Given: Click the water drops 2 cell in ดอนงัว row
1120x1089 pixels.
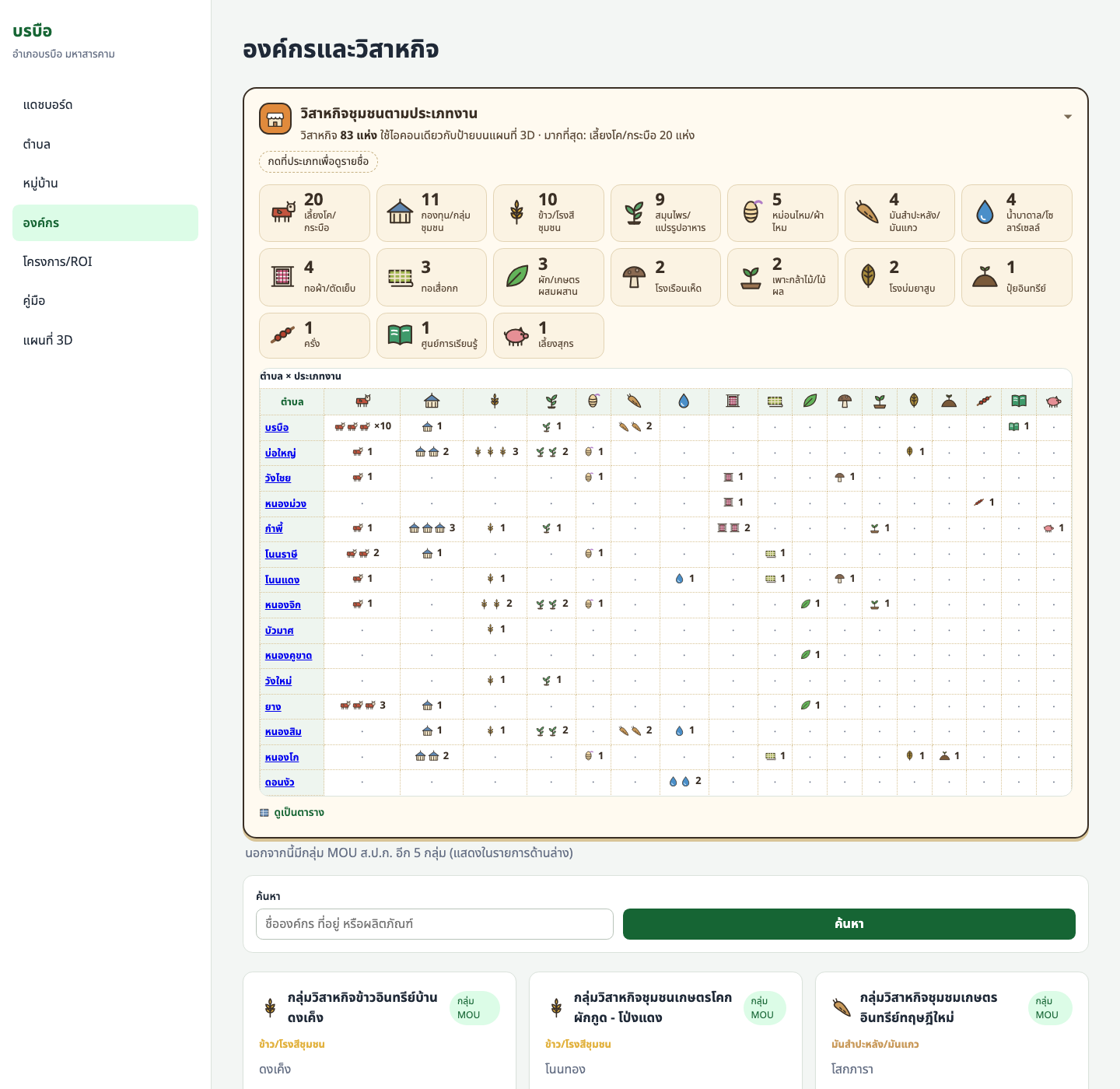Looking at the screenshot, I should 685,781.
